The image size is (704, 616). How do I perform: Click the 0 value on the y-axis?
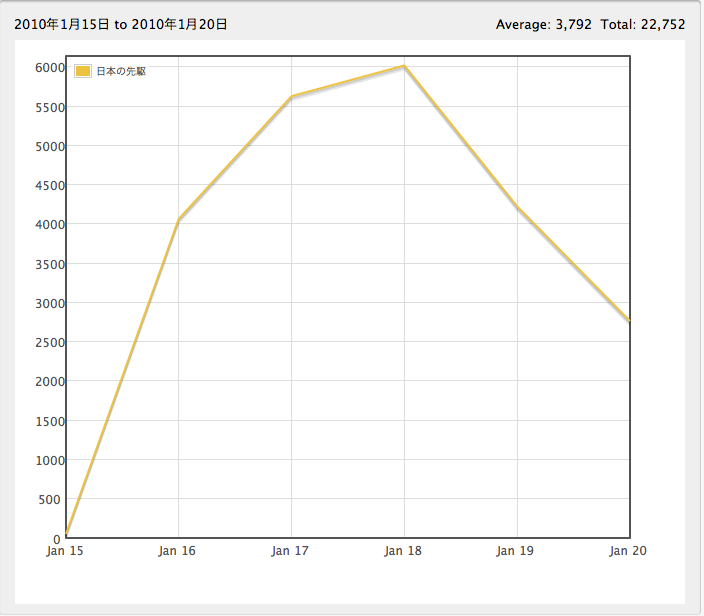coord(57,538)
